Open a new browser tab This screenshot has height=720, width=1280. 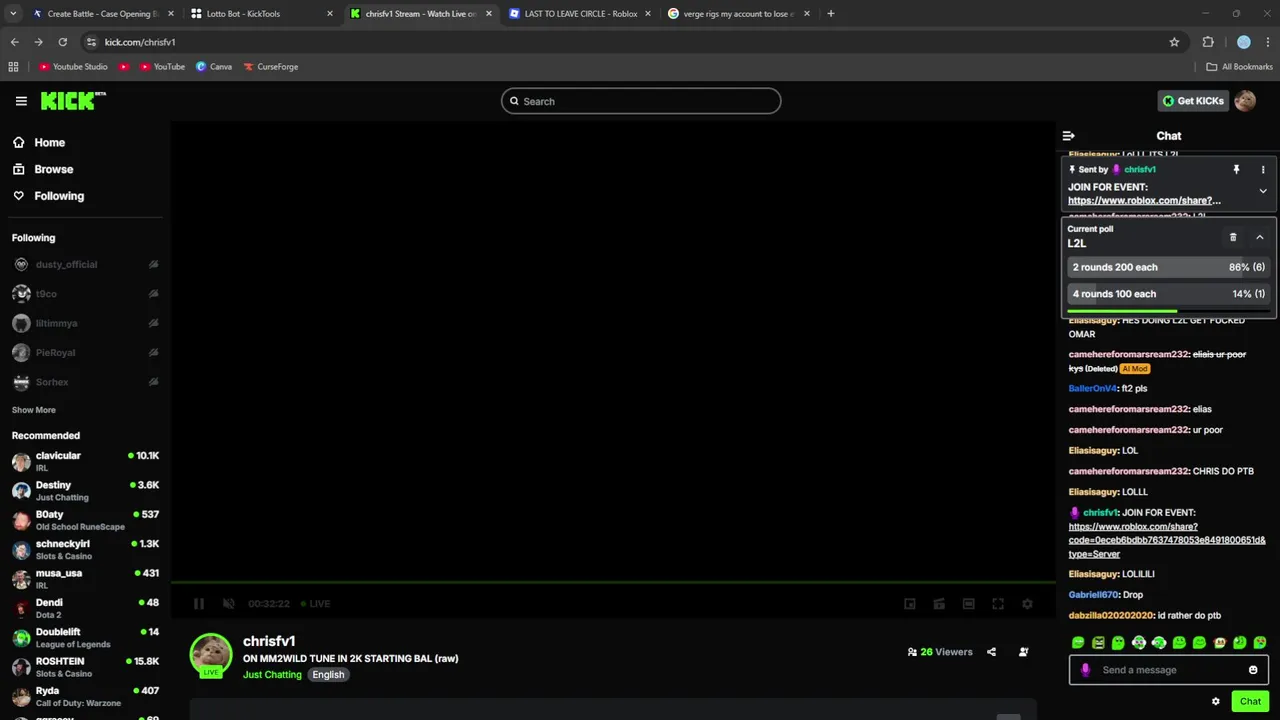[831, 14]
